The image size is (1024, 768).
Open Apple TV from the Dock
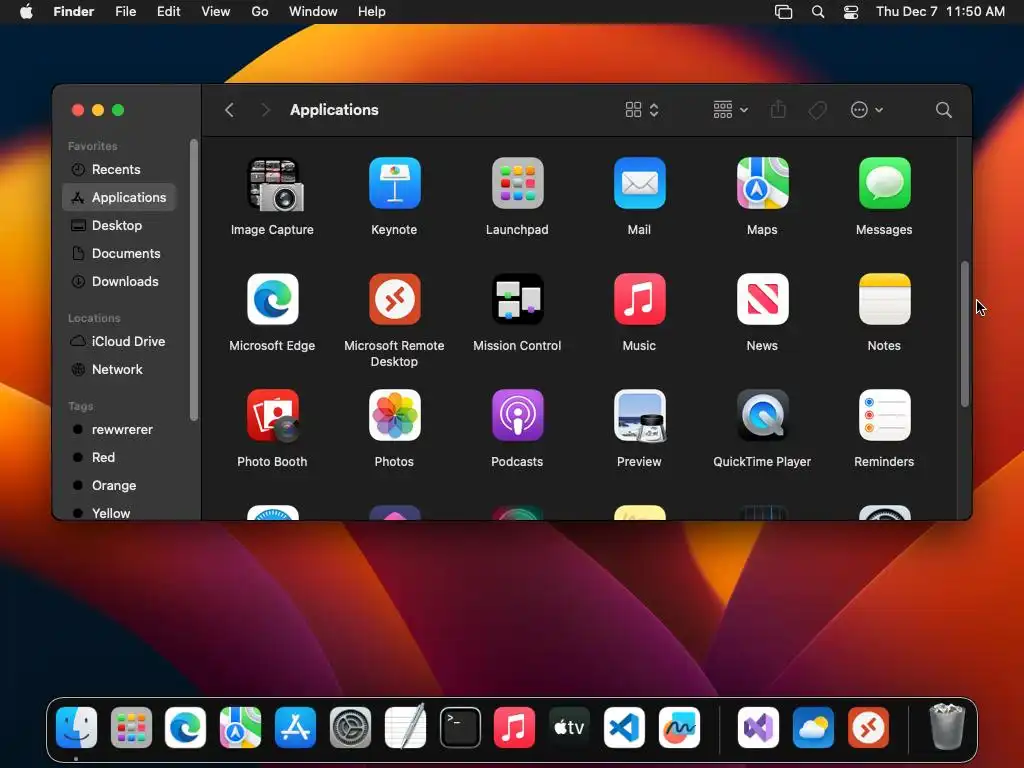click(x=569, y=727)
